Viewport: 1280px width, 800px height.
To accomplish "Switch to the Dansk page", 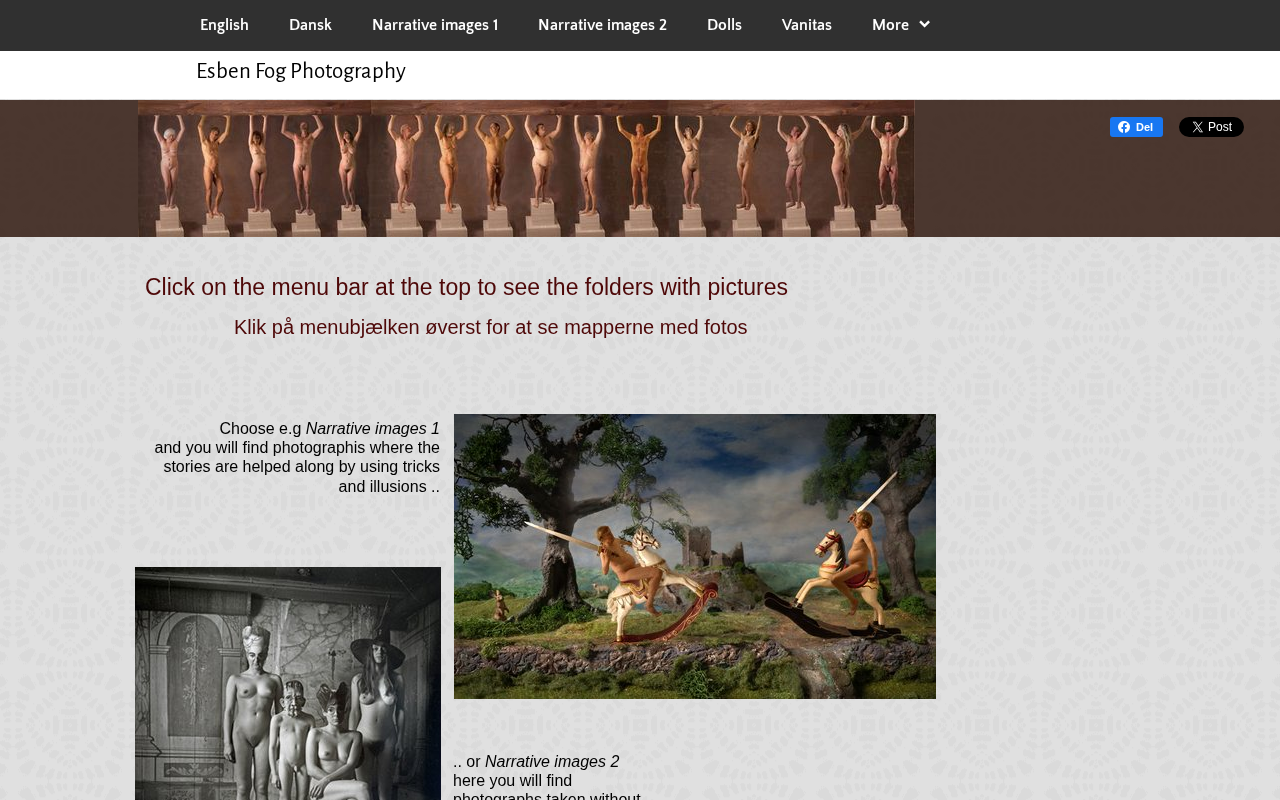I will [310, 25].
